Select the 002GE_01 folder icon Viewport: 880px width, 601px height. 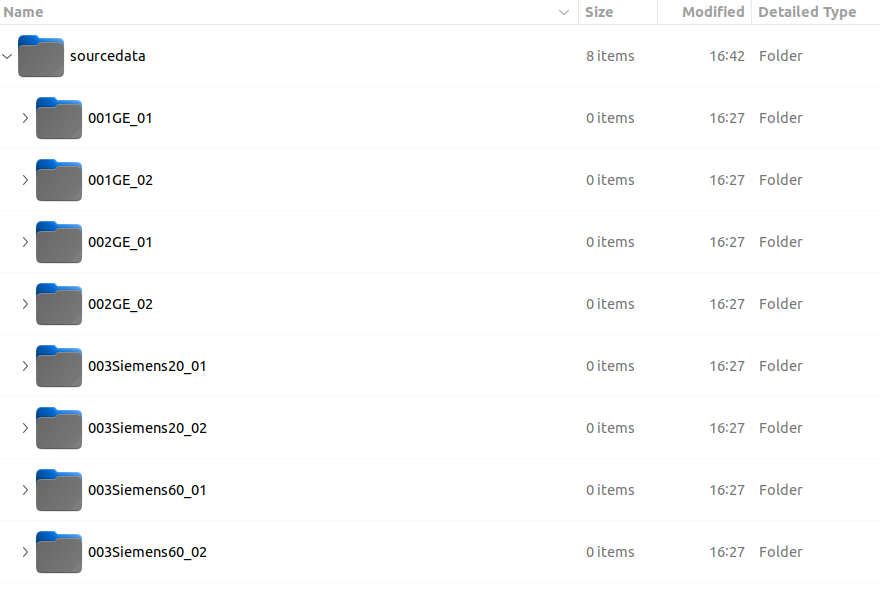[59, 242]
